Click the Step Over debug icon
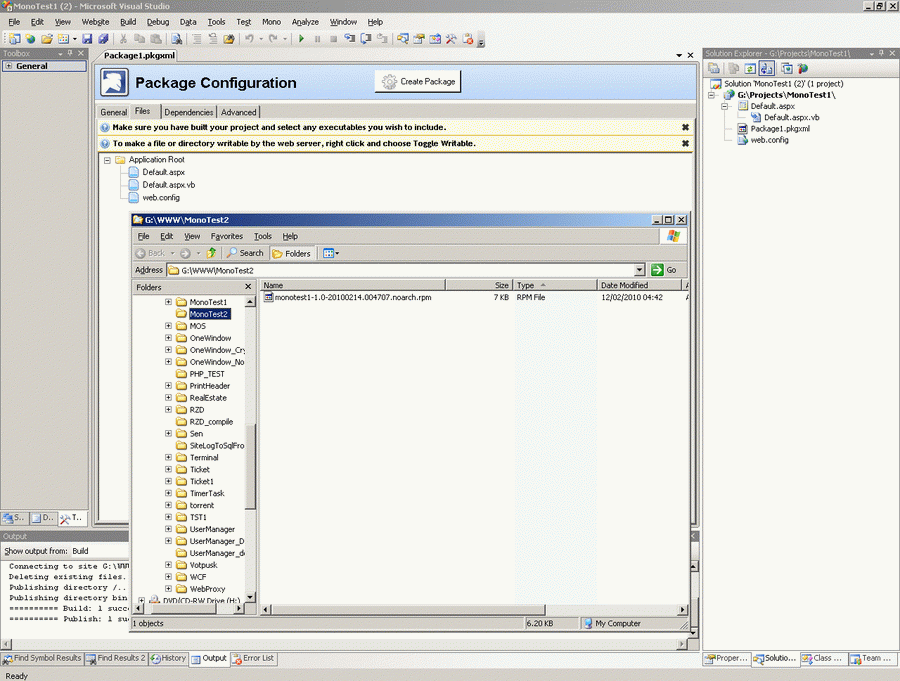The height and width of the screenshot is (681, 900). [x=366, y=38]
